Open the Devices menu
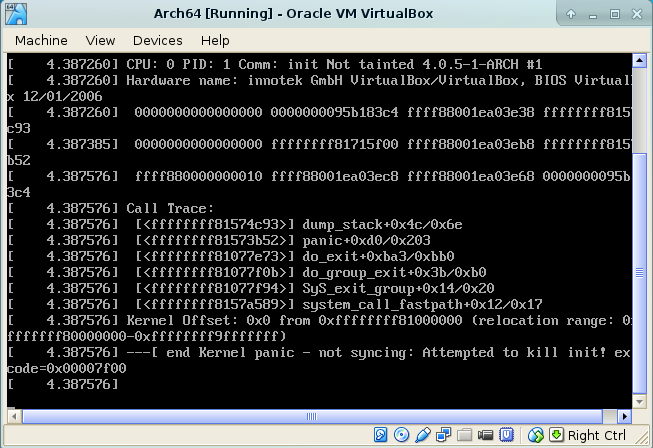Screen dimensions: 653x448 (x=157, y=40)
